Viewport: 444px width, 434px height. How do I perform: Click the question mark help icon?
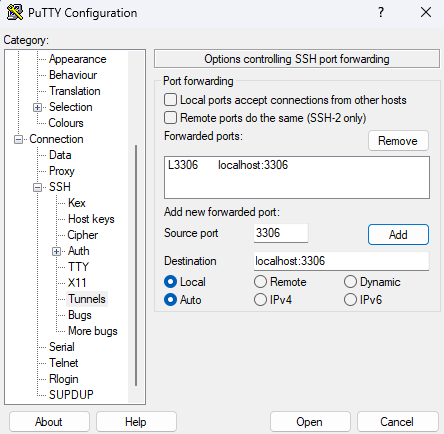pyautogui.click(x=381, y=12)
